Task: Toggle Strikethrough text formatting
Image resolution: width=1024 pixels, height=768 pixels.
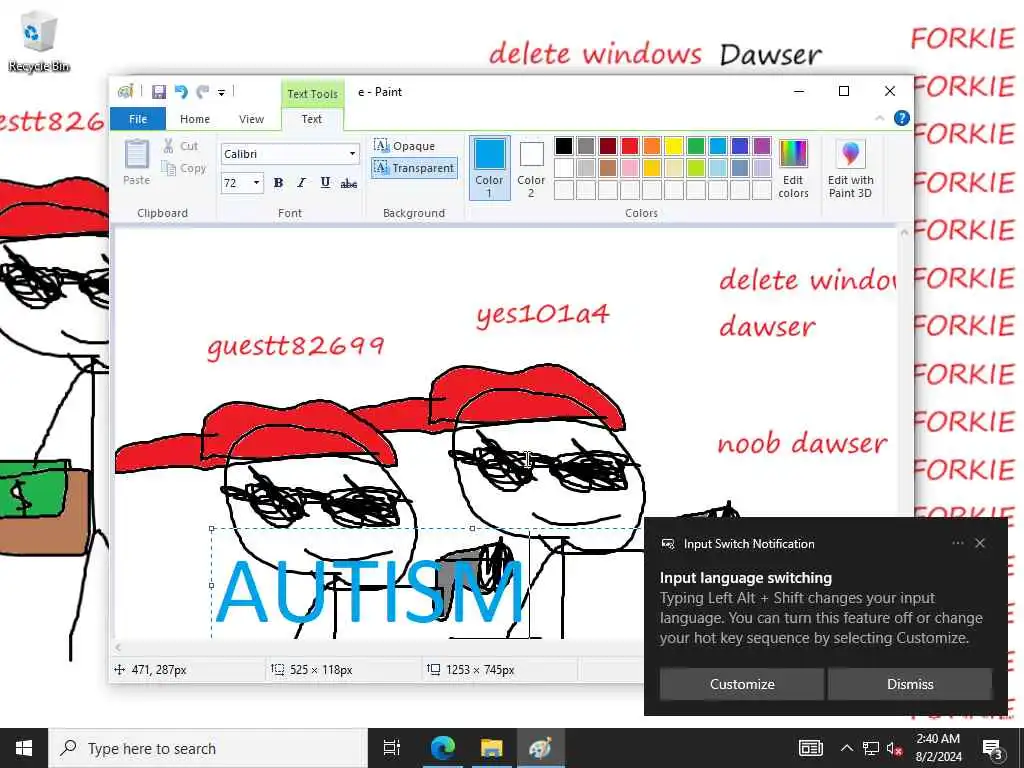Action: pyautogui.click(x=349, y=184)
